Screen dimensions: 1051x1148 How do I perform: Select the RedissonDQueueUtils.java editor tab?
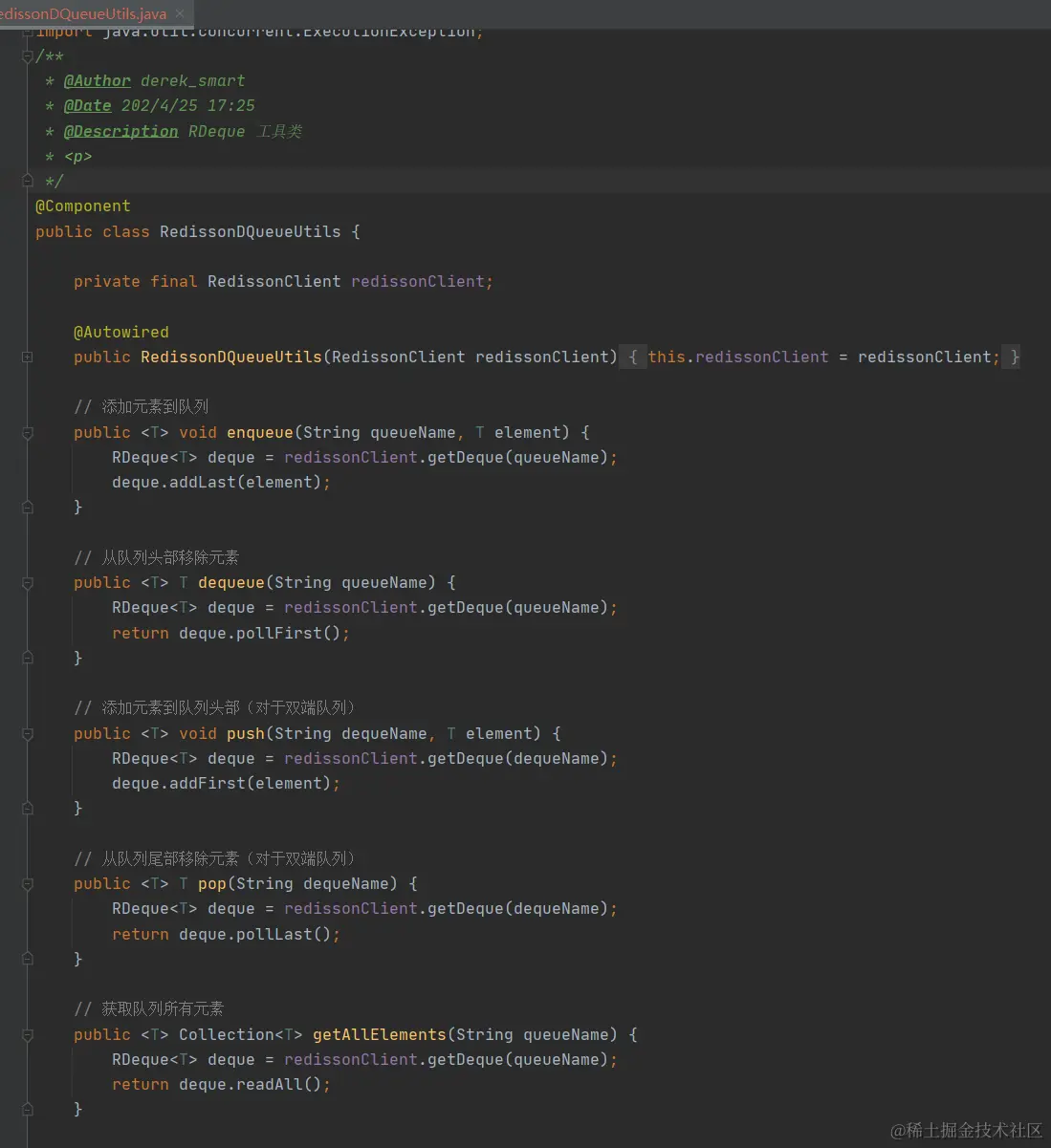tap(94, 13)
